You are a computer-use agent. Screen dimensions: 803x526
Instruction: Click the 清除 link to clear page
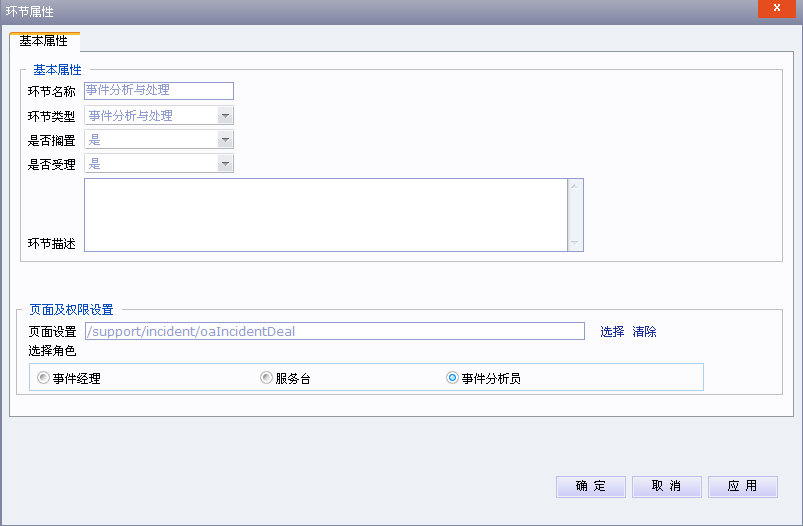[644, 332]
